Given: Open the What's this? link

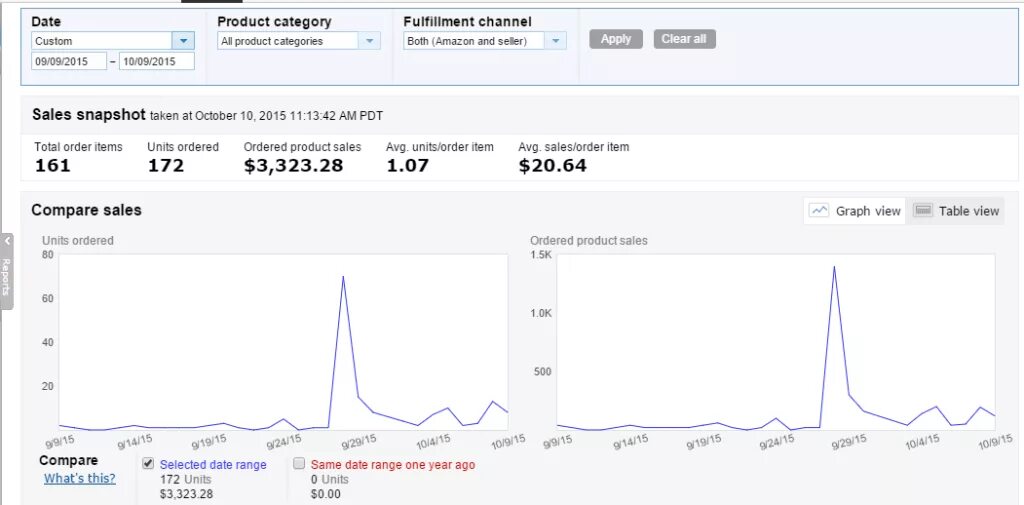Looking at the screenshot, I should (x=79, y=478).
